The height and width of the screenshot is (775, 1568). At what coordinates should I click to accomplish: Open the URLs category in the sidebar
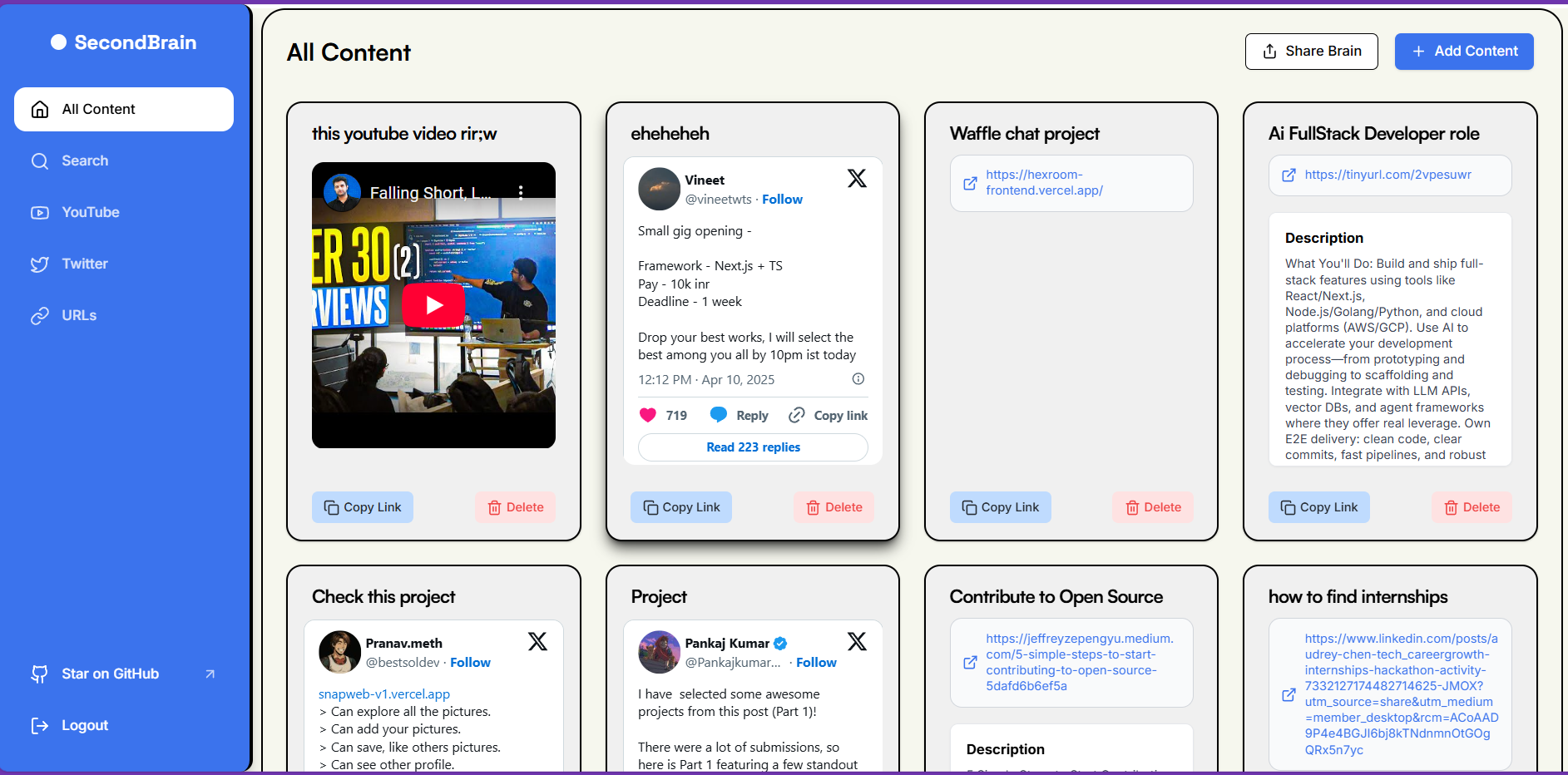[x=79, y=315]
